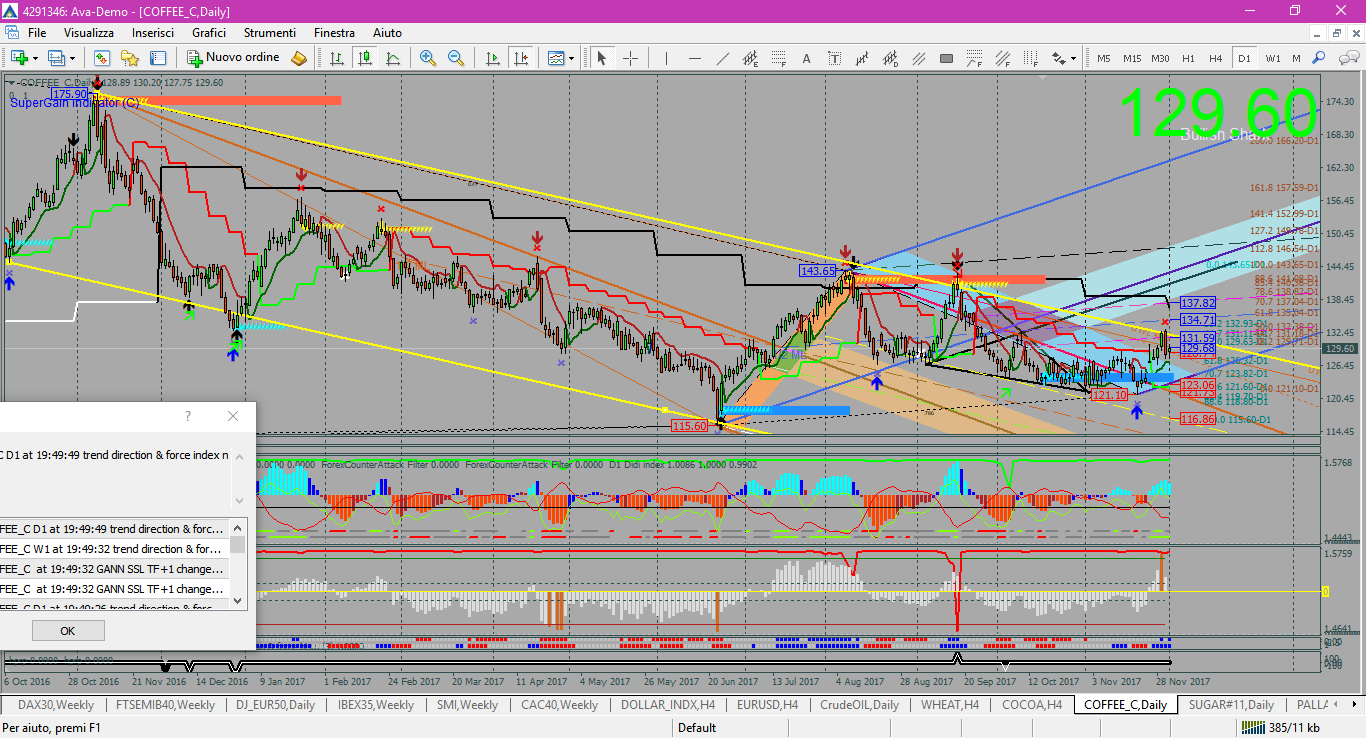The height and width of the screenshot is (738, 1366).
Task: Expand the Profiles dropdown arrow
Action: click(x=73, y=58)
